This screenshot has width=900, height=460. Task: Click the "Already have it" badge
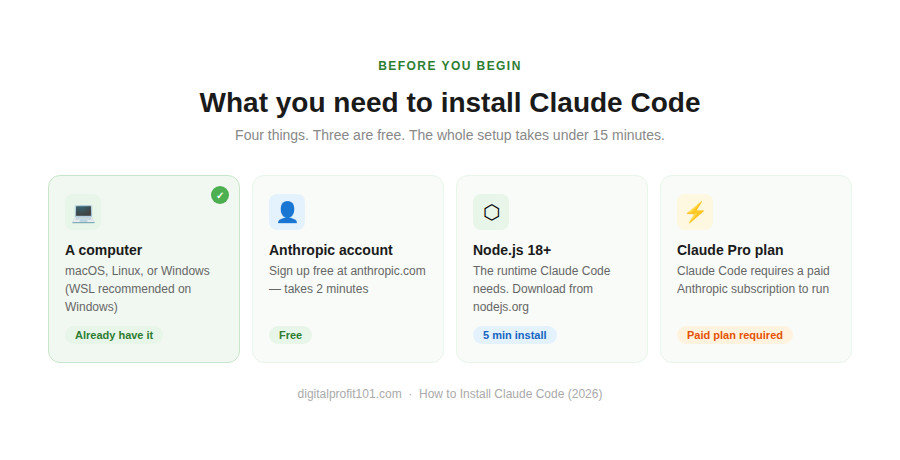[x=114, y=335]
